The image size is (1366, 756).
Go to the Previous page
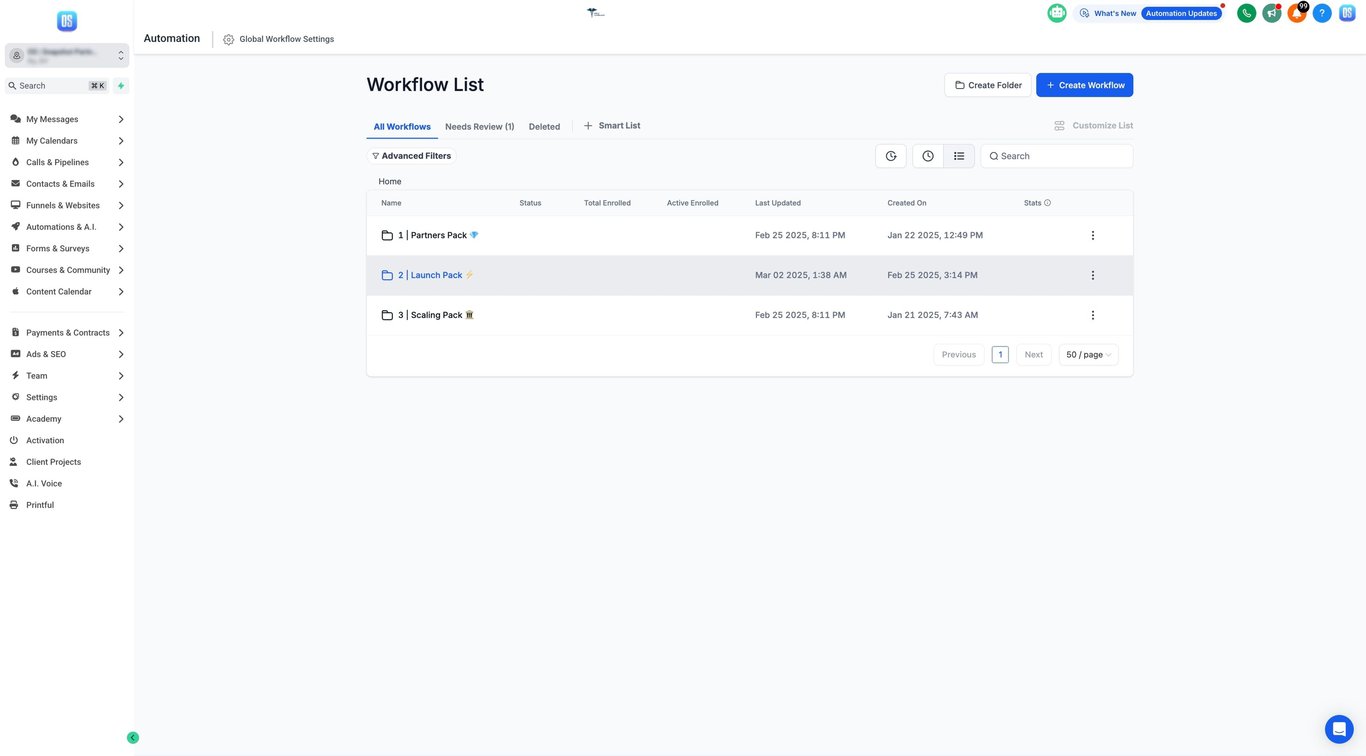click(959, 355)
